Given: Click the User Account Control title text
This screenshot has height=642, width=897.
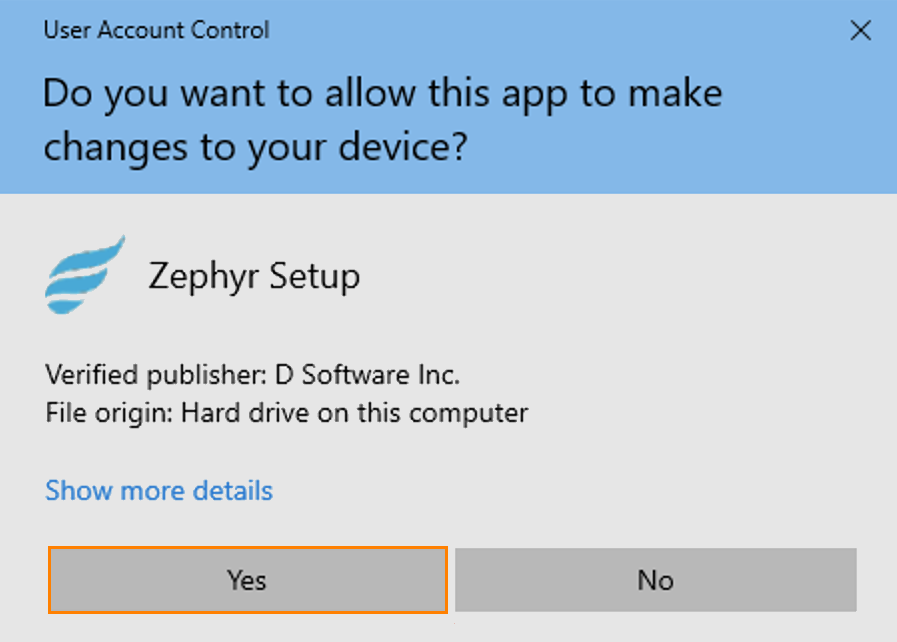Looking at the screenshot, I should pos(156,30).
